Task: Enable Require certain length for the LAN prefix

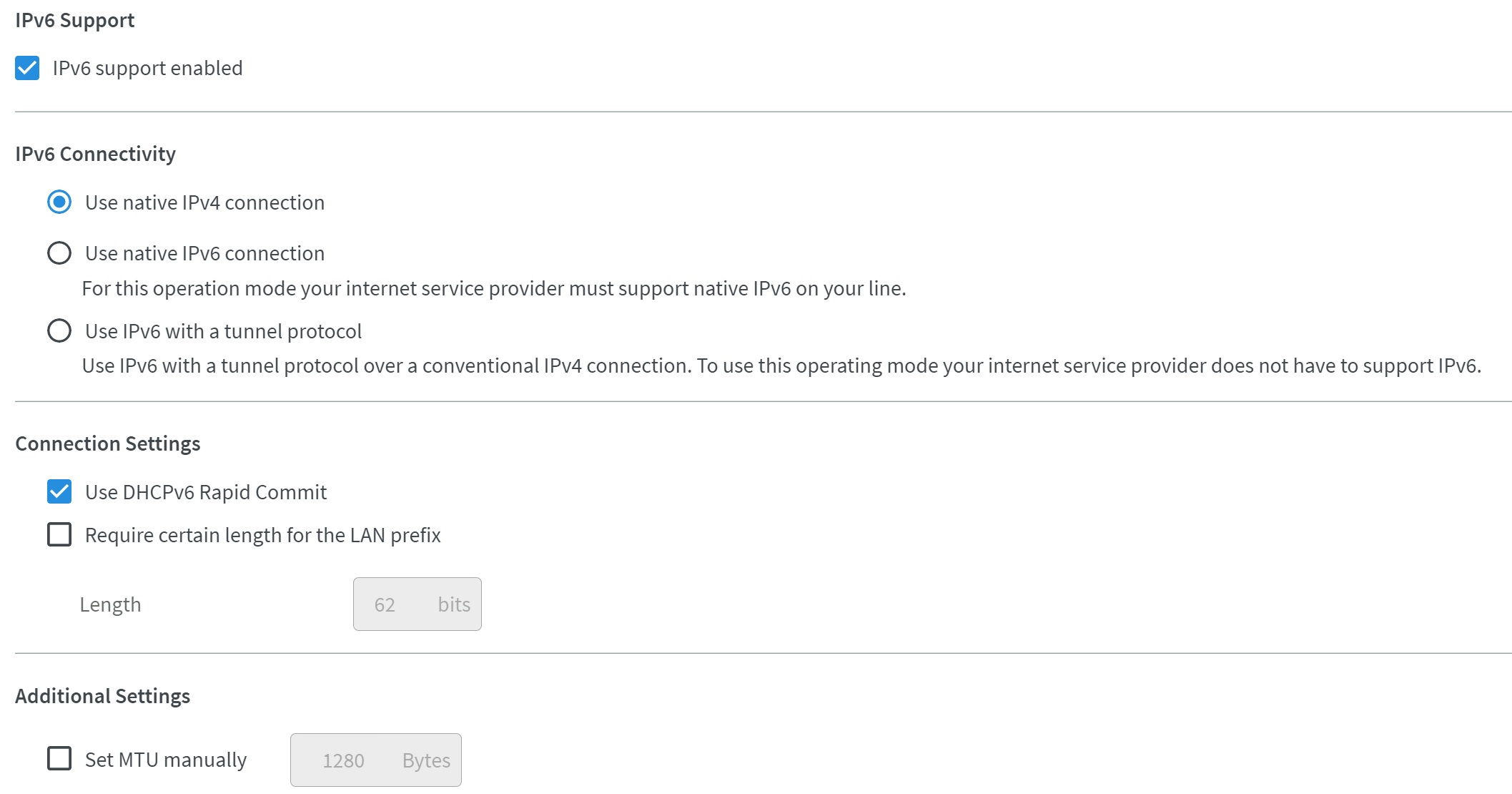Action: pos(59,535)
